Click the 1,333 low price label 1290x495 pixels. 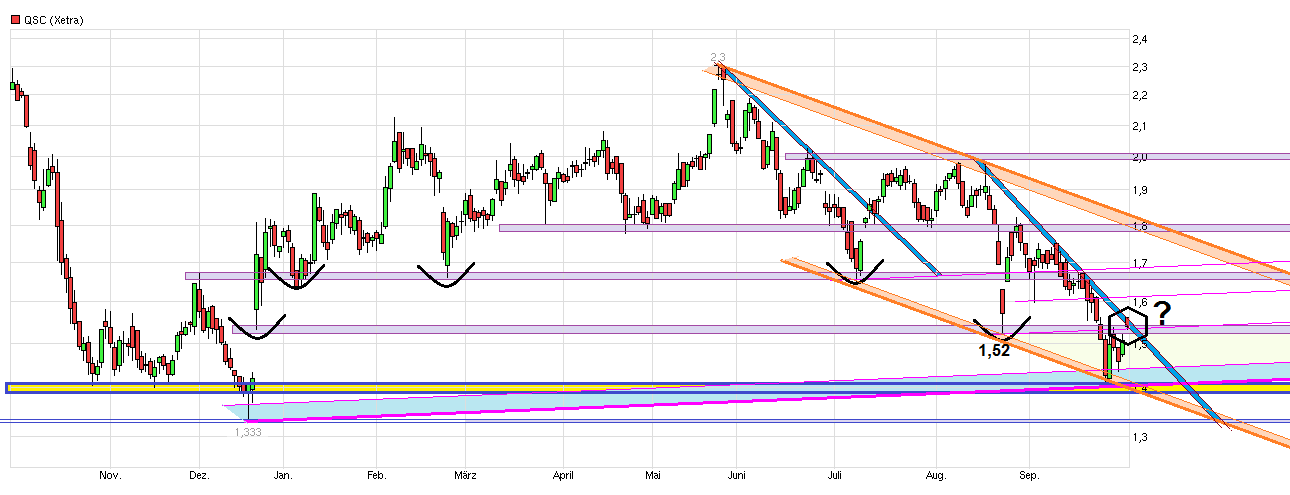[x=249, y=432]
